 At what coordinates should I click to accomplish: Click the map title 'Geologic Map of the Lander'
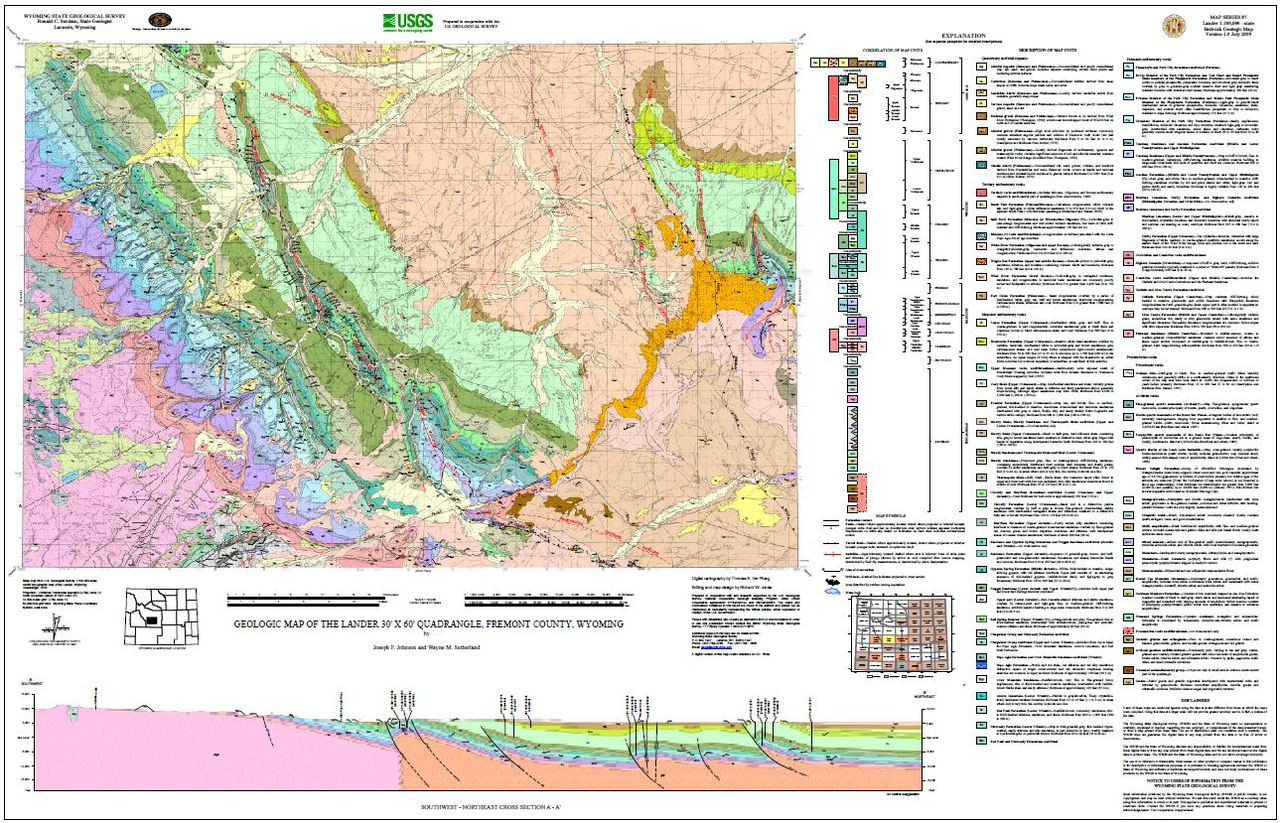[428, 623]
